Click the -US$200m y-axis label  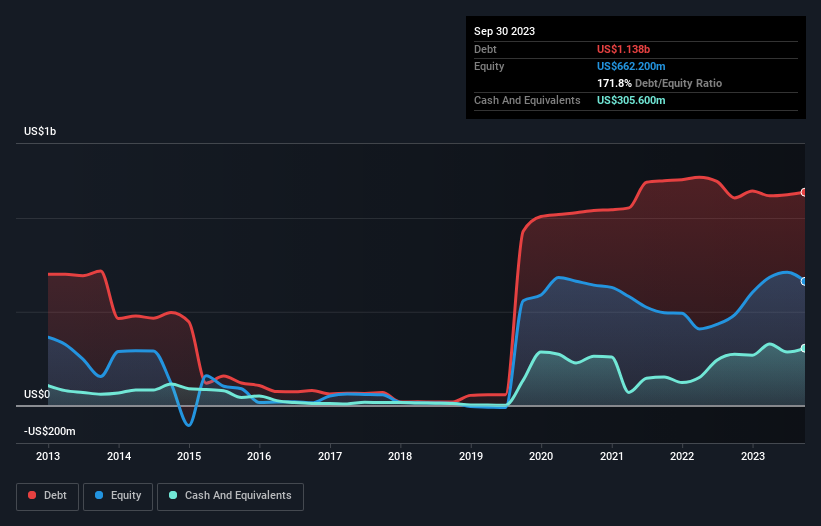click(x=50, y=431)
